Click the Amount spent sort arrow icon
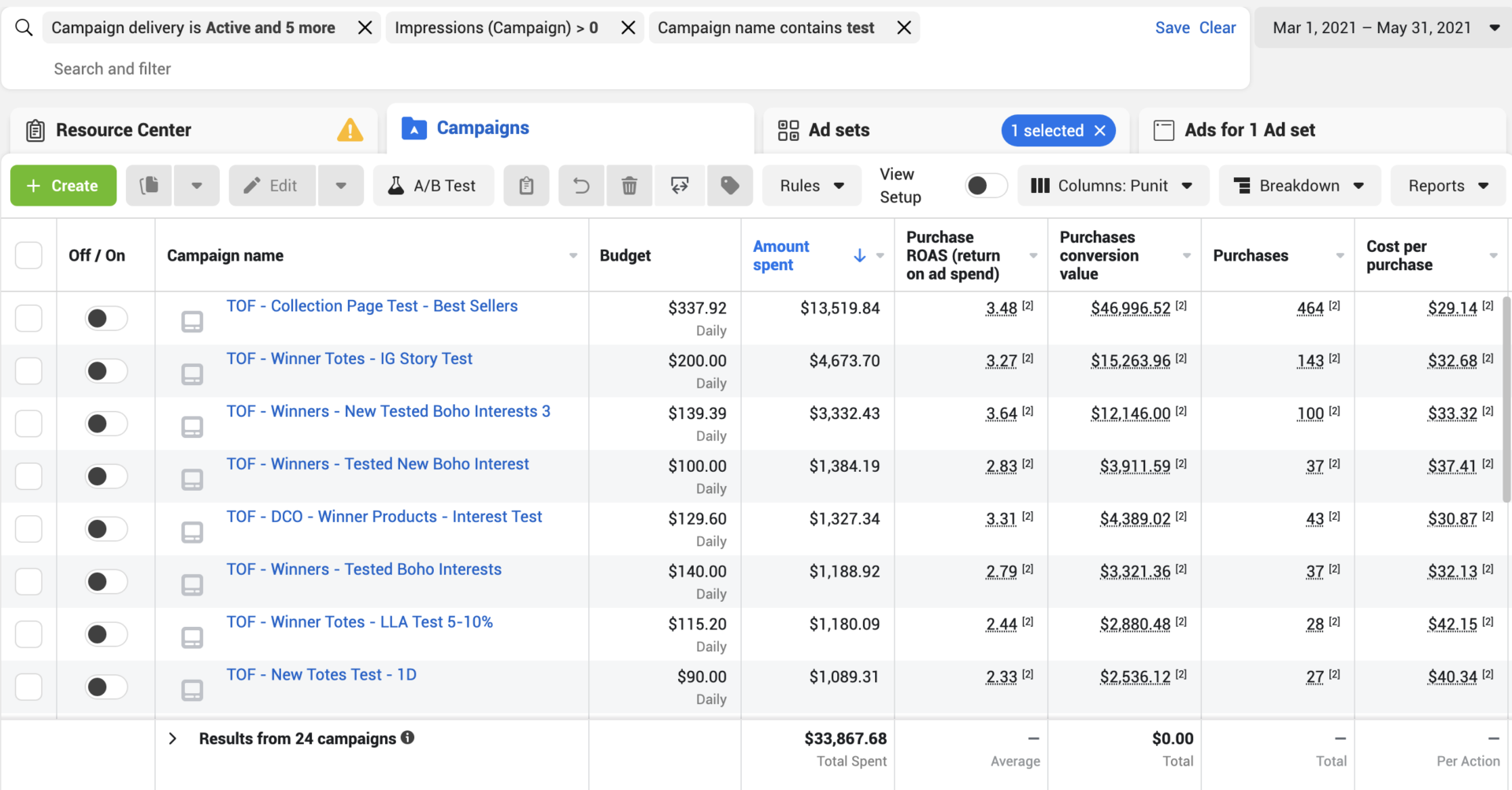 coord(859,255)
